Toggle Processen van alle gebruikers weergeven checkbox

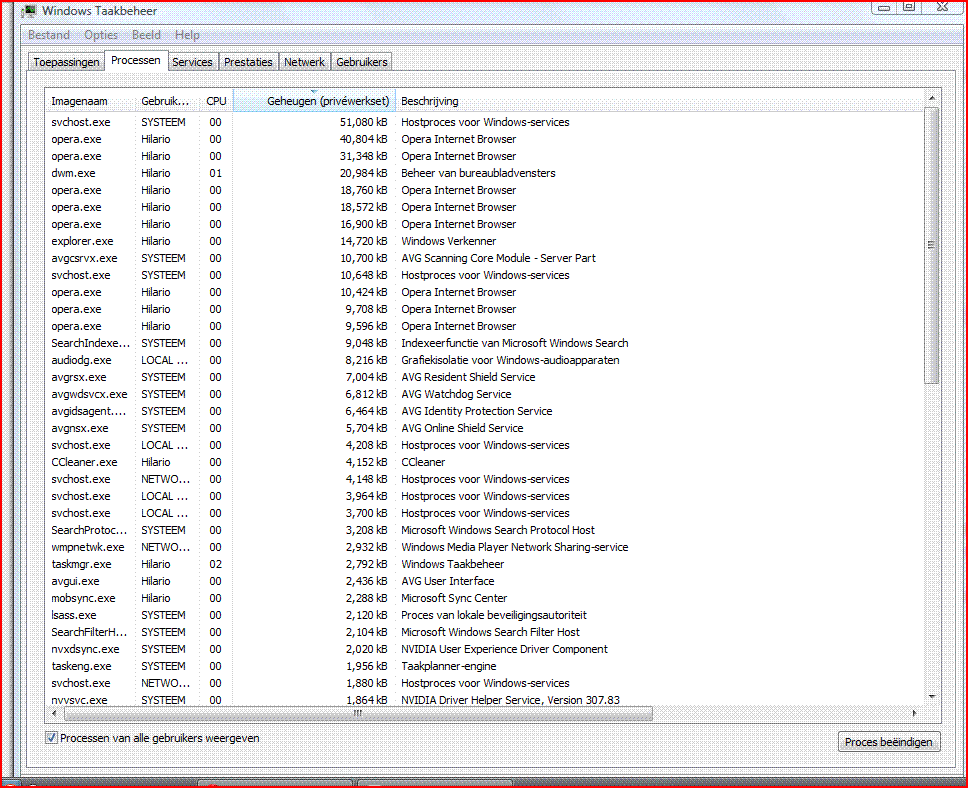(51, 738)
